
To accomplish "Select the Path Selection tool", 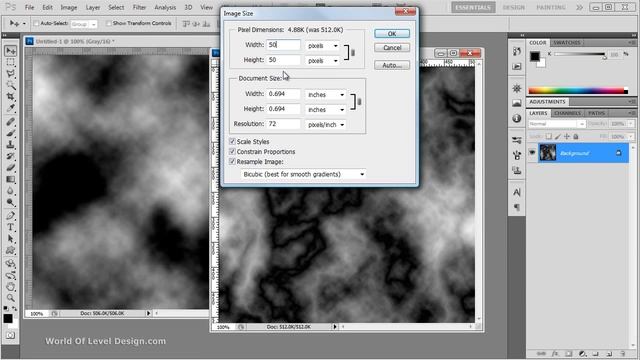I will (11, 239).
